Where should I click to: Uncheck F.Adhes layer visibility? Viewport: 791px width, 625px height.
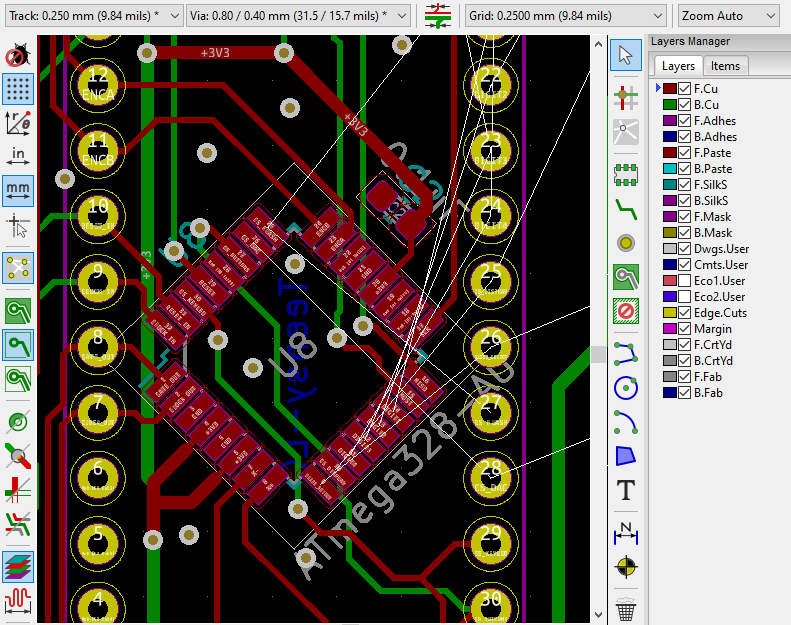pyautogui.click(x=684, y=121)
